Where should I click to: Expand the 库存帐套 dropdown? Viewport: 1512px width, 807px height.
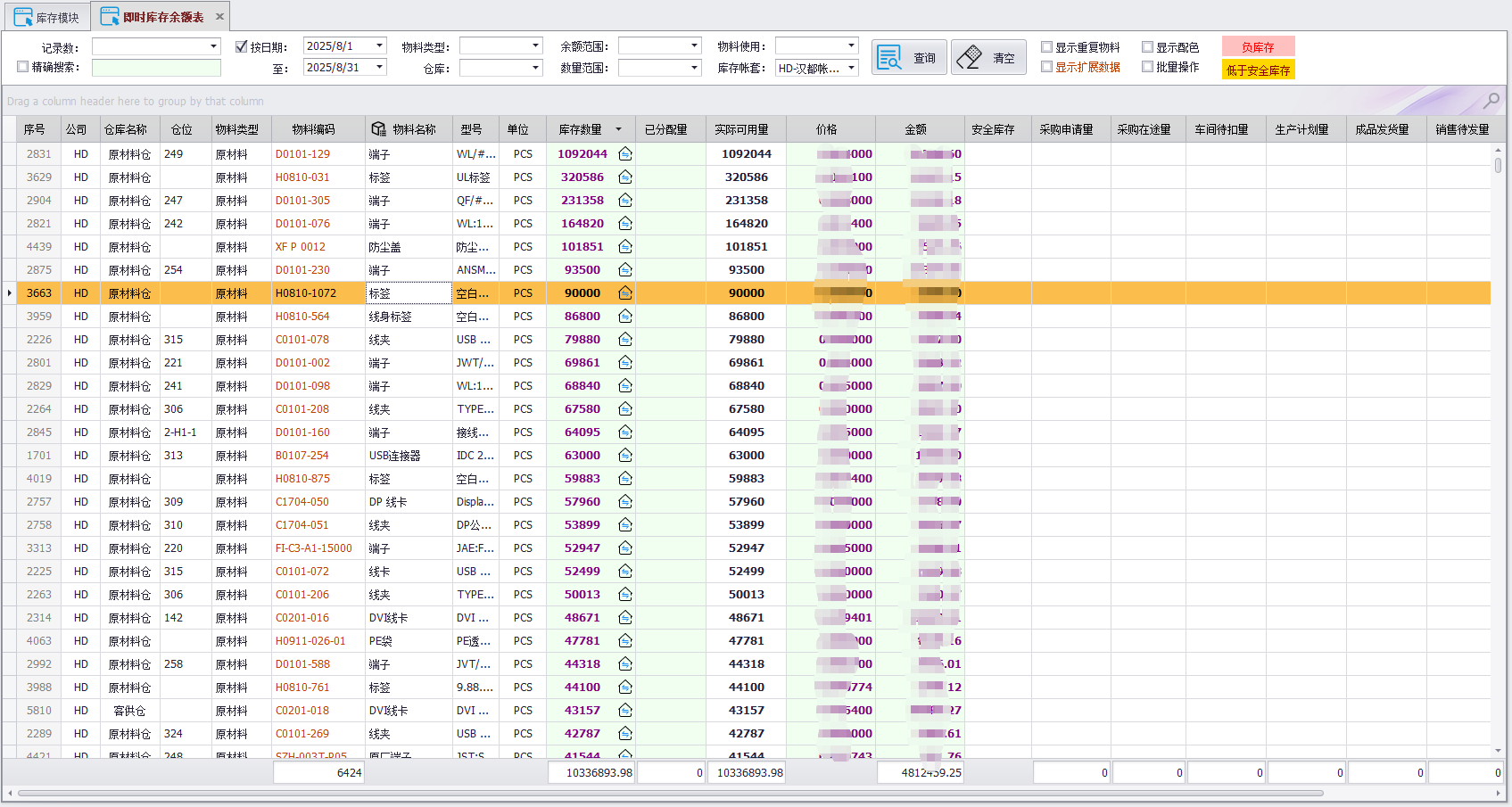tap(851, 68)
